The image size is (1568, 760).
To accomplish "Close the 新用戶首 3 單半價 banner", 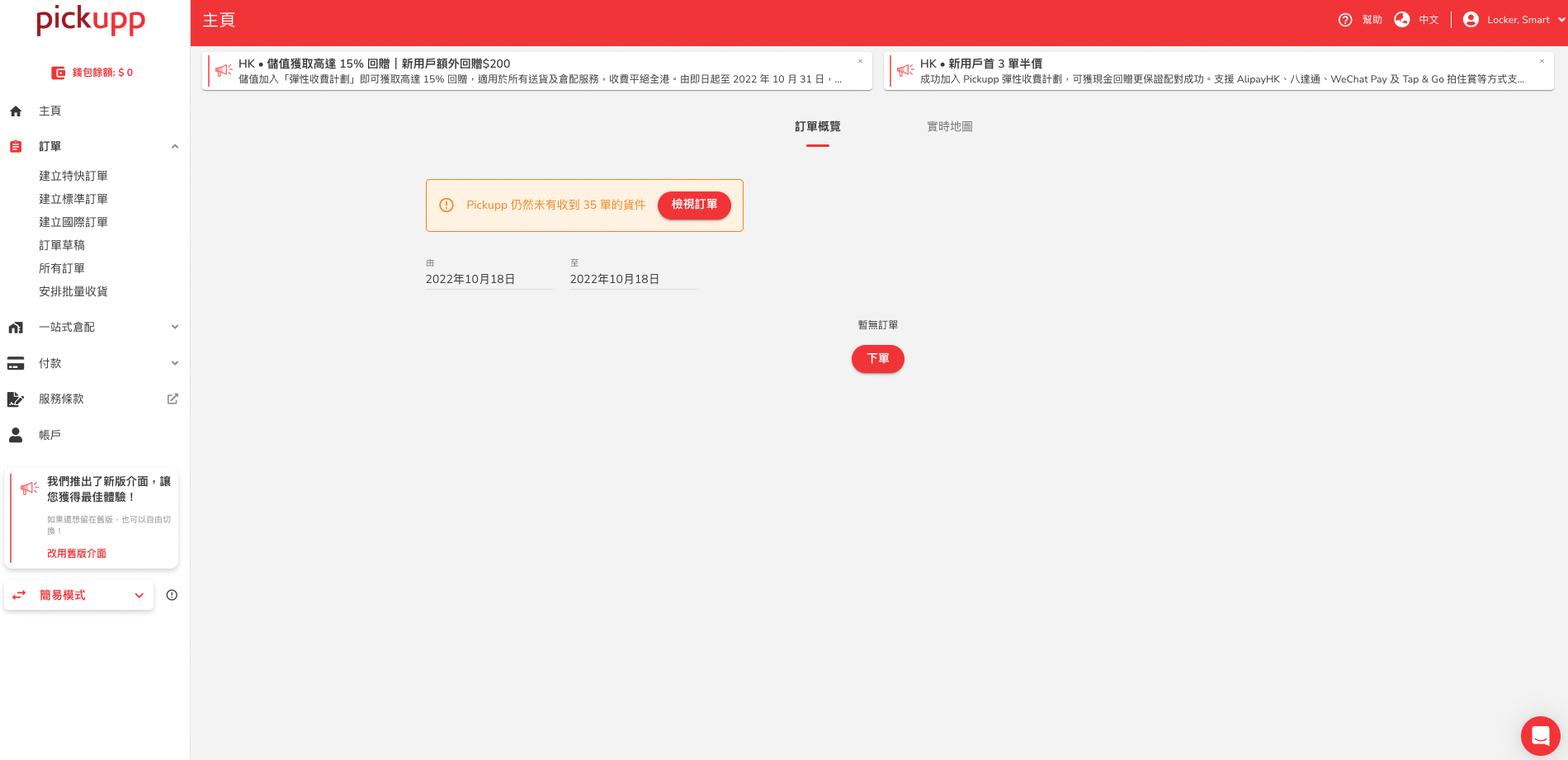I will [x=1542, y=61].
